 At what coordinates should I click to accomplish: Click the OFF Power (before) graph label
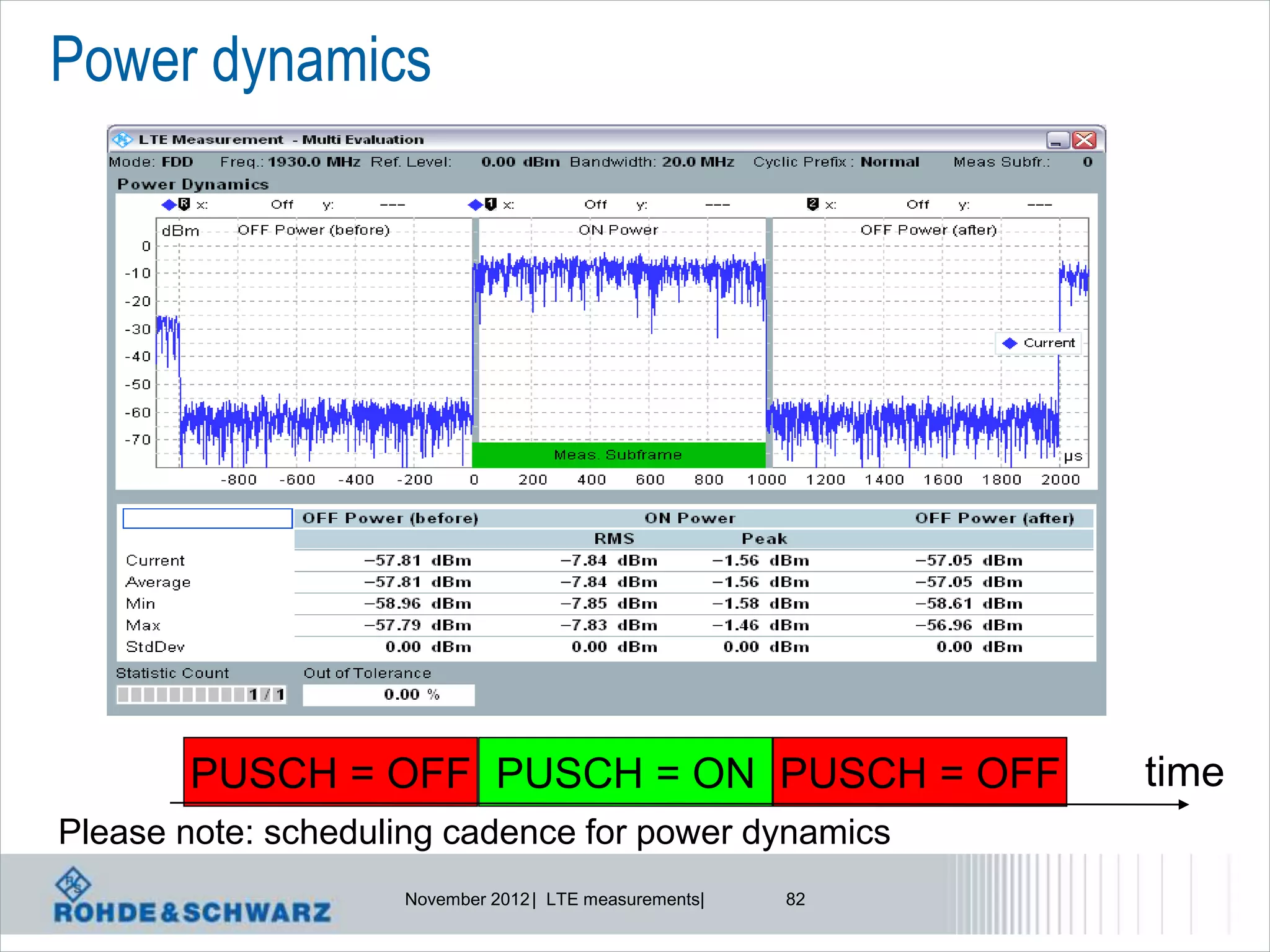(x=314, y=230)
